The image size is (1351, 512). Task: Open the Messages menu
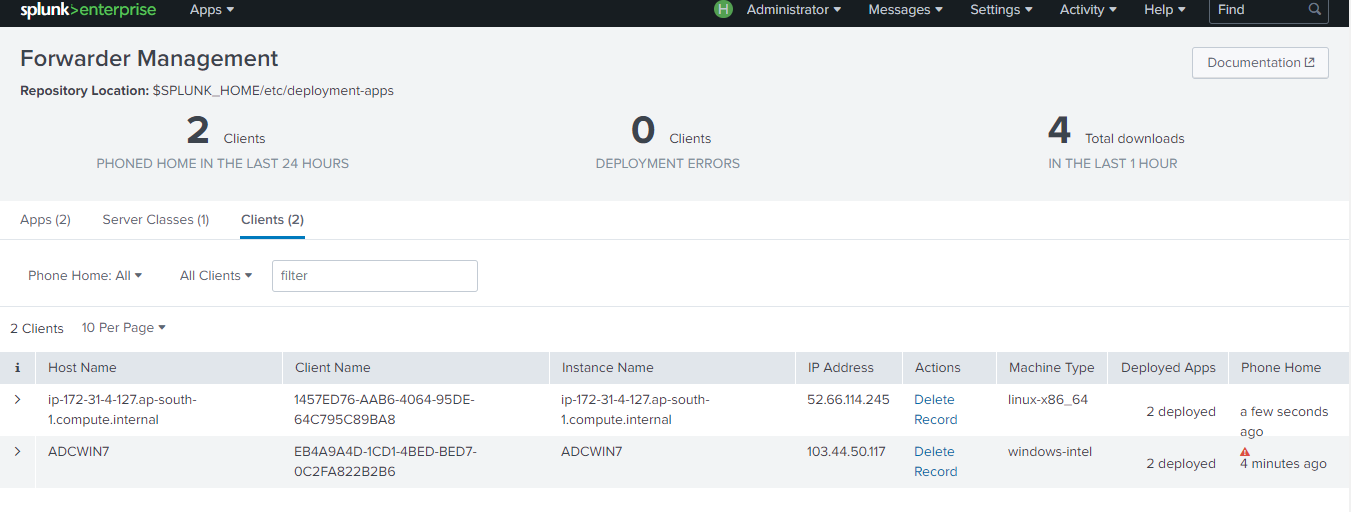click(906, 10)
